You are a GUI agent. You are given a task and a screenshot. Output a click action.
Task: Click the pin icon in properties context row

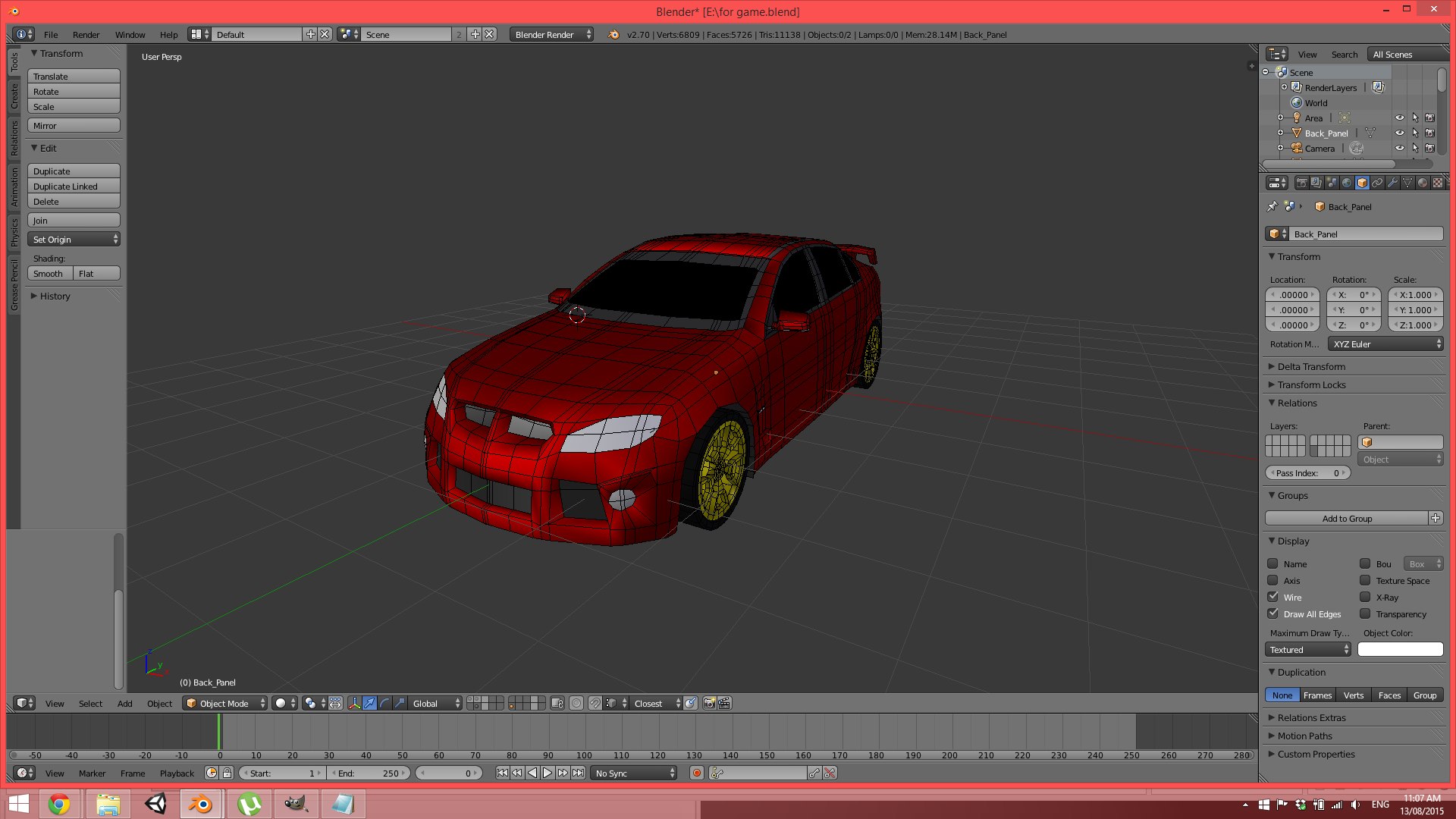1272,206
